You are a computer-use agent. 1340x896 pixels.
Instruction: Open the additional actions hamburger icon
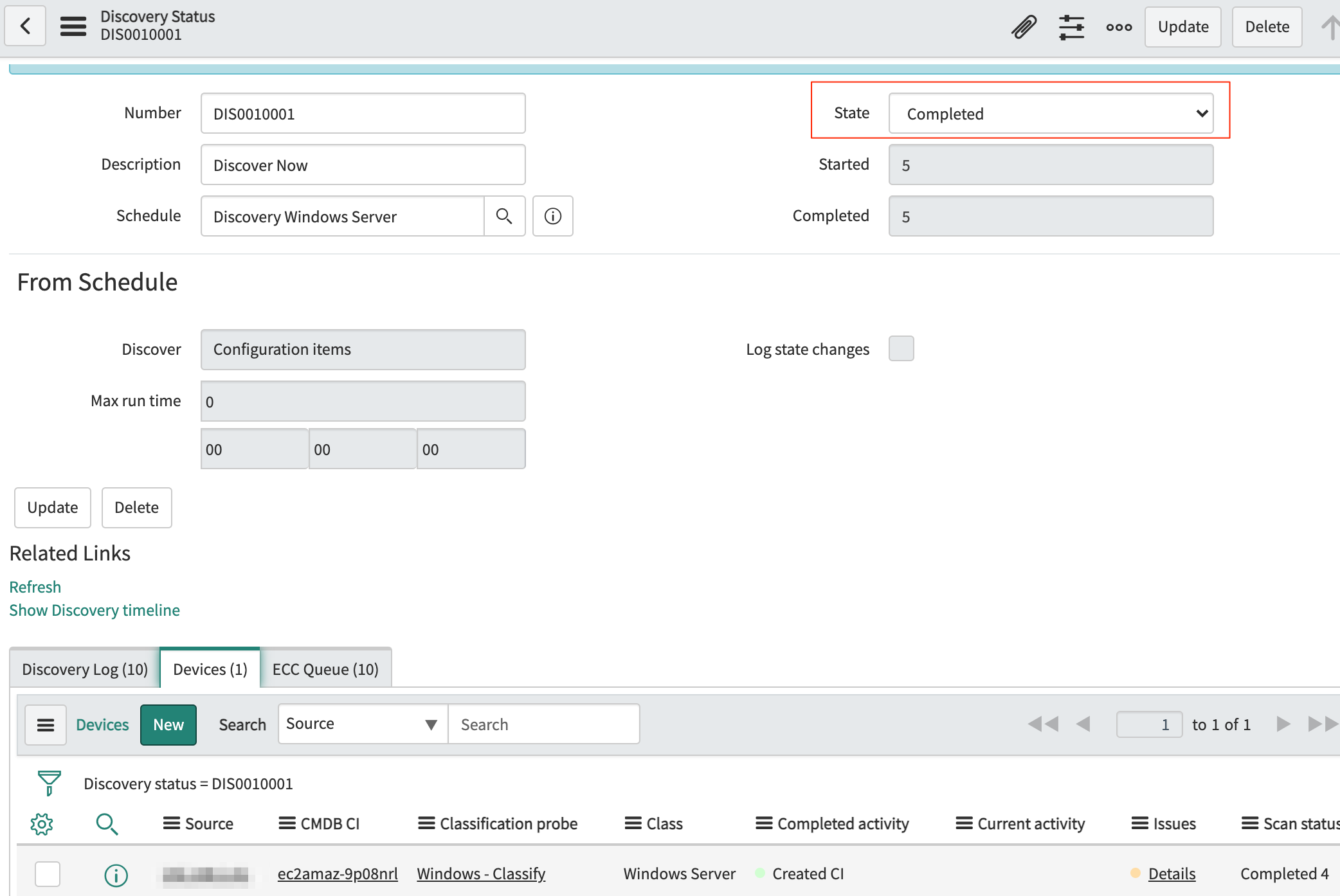click(73, 26)
